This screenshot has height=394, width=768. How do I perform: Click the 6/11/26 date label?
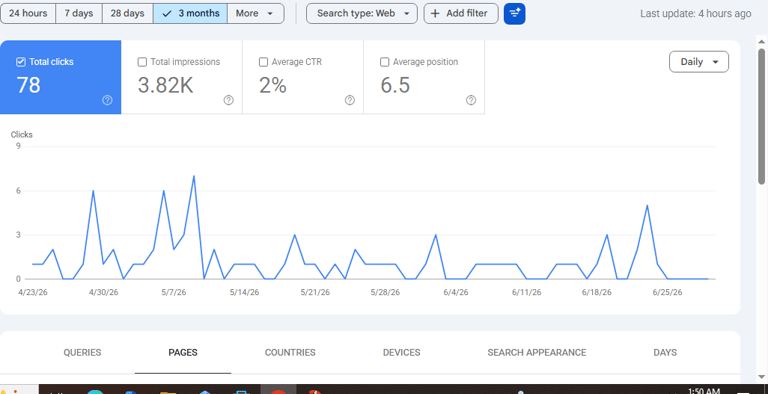pos(527,293)
